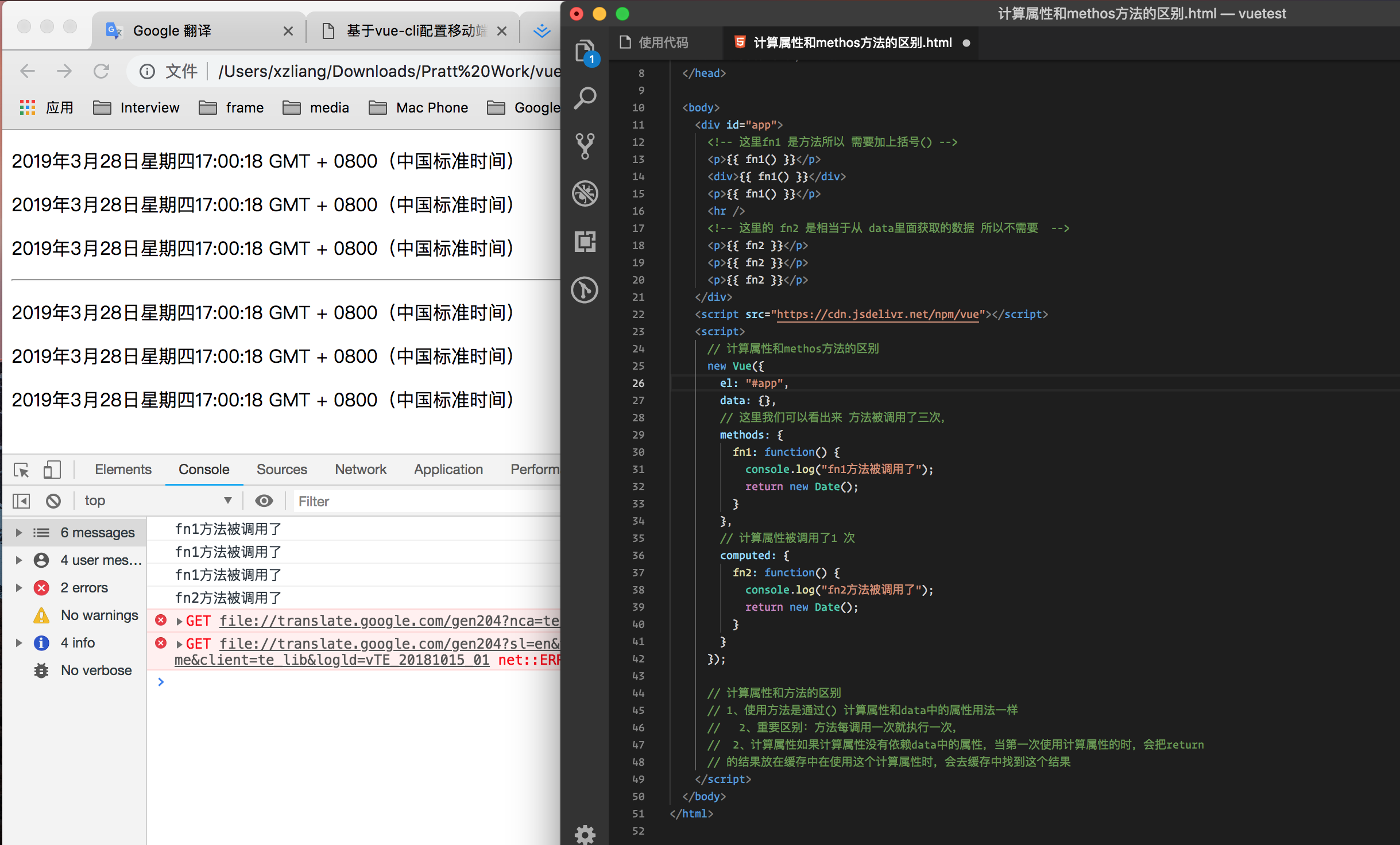This screenshot has width=1400, height=845.
Task: Toggle the device toolbar icon
Action: [x=52, y=470]
